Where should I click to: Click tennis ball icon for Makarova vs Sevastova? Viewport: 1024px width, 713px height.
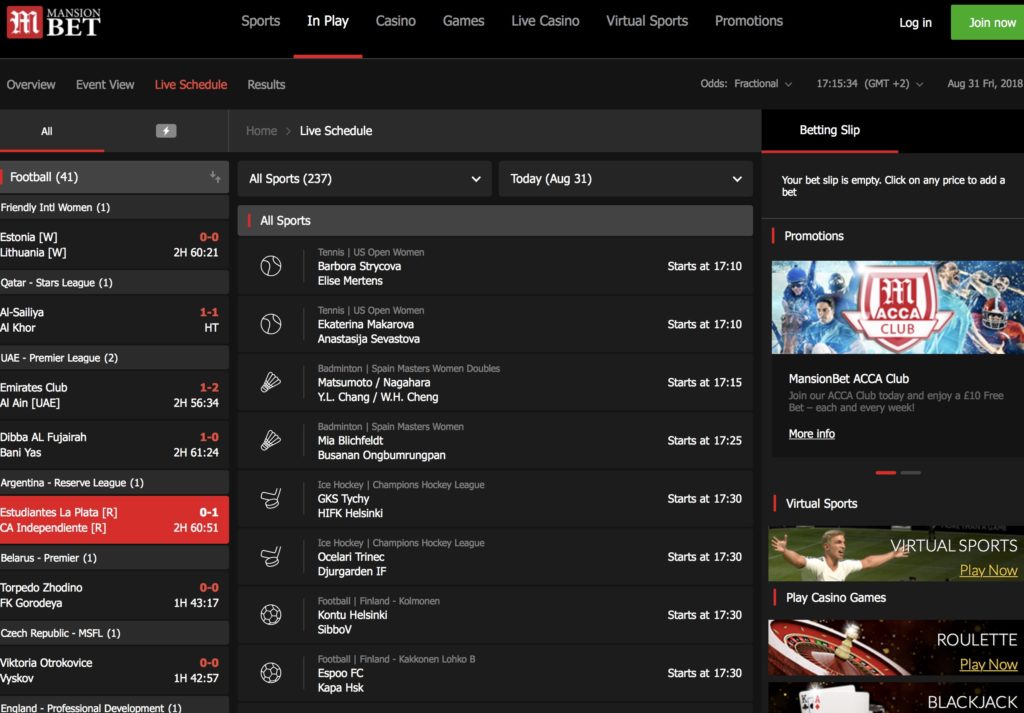[x=271, y=325]
